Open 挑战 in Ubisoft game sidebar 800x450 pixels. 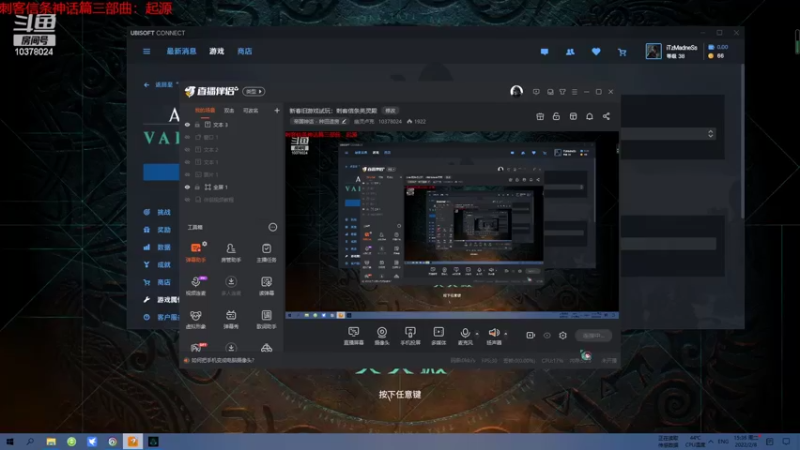(163, 212)
